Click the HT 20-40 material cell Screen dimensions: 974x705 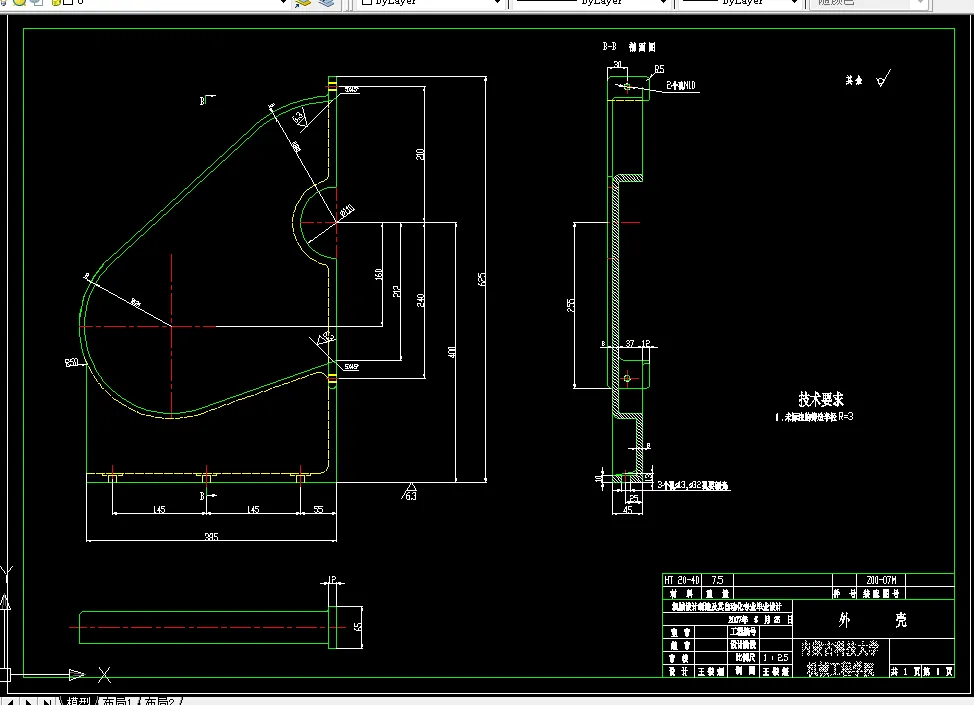[x=681, y=580]
